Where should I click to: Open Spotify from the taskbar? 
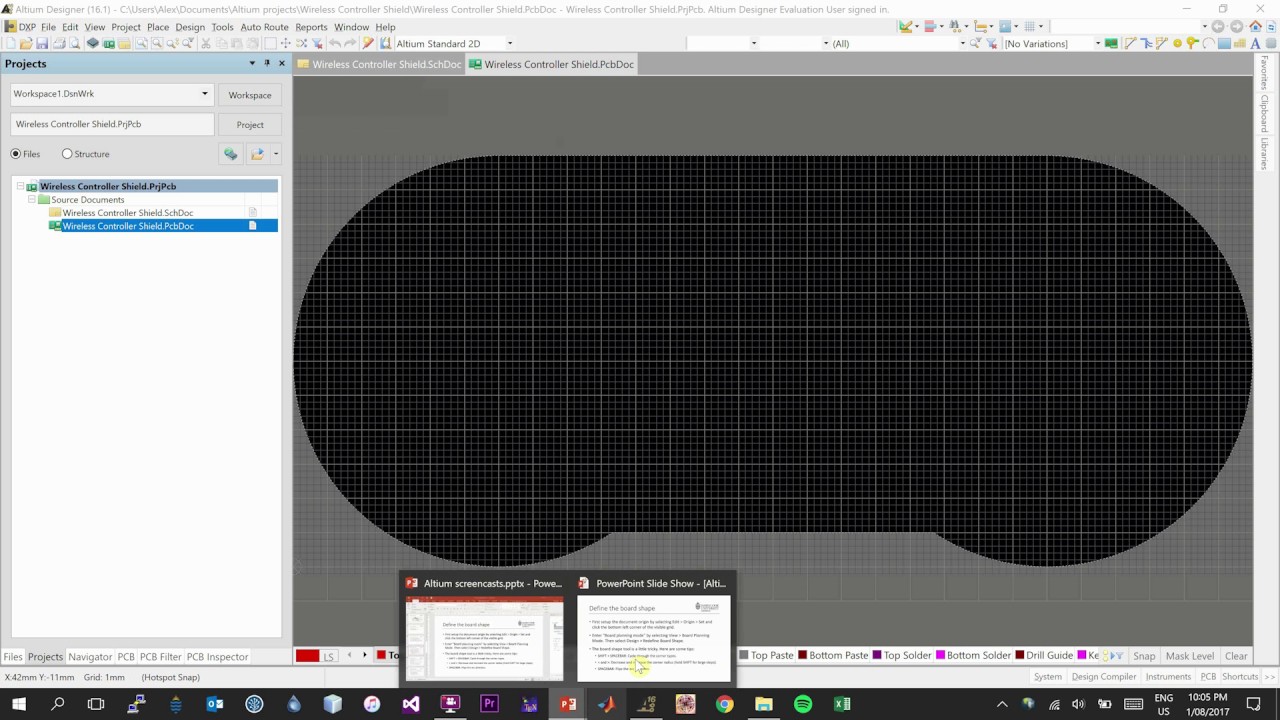point(803,704)
